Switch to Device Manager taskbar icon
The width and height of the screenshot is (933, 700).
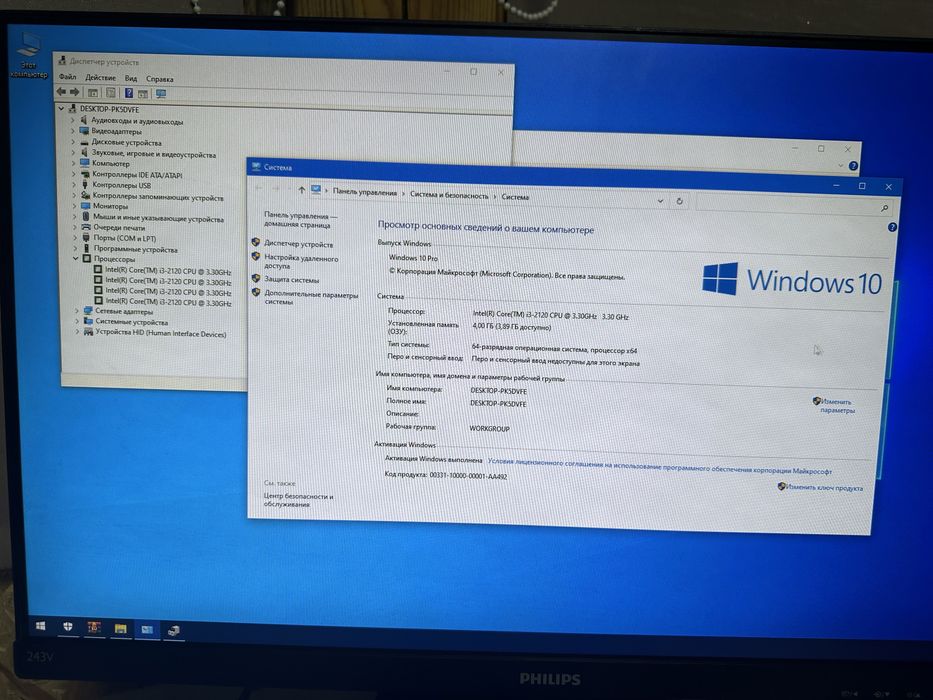[x=173, y=630]
